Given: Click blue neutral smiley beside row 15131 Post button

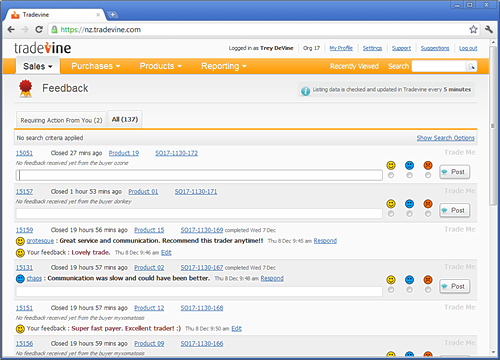Looking at the screenshot, I should point(409,280).
